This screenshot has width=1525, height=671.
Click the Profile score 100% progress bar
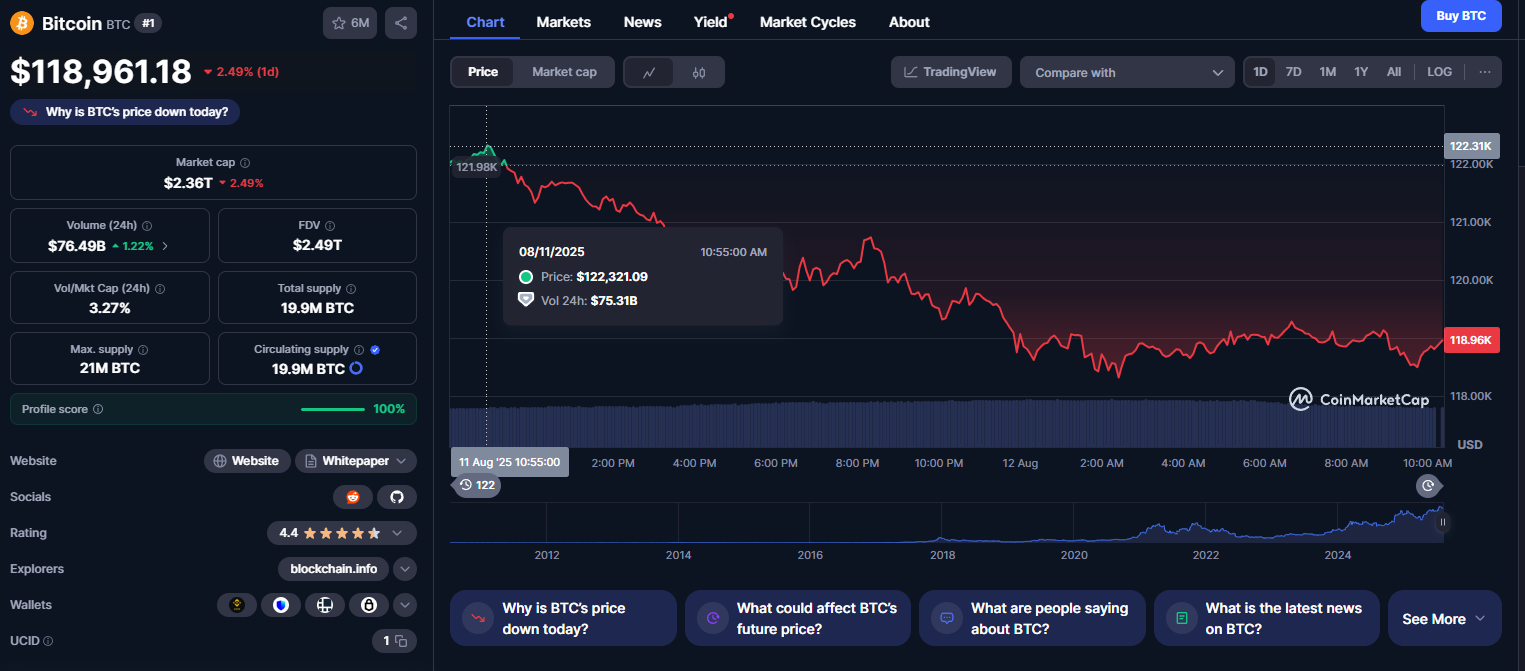point(333,409)
